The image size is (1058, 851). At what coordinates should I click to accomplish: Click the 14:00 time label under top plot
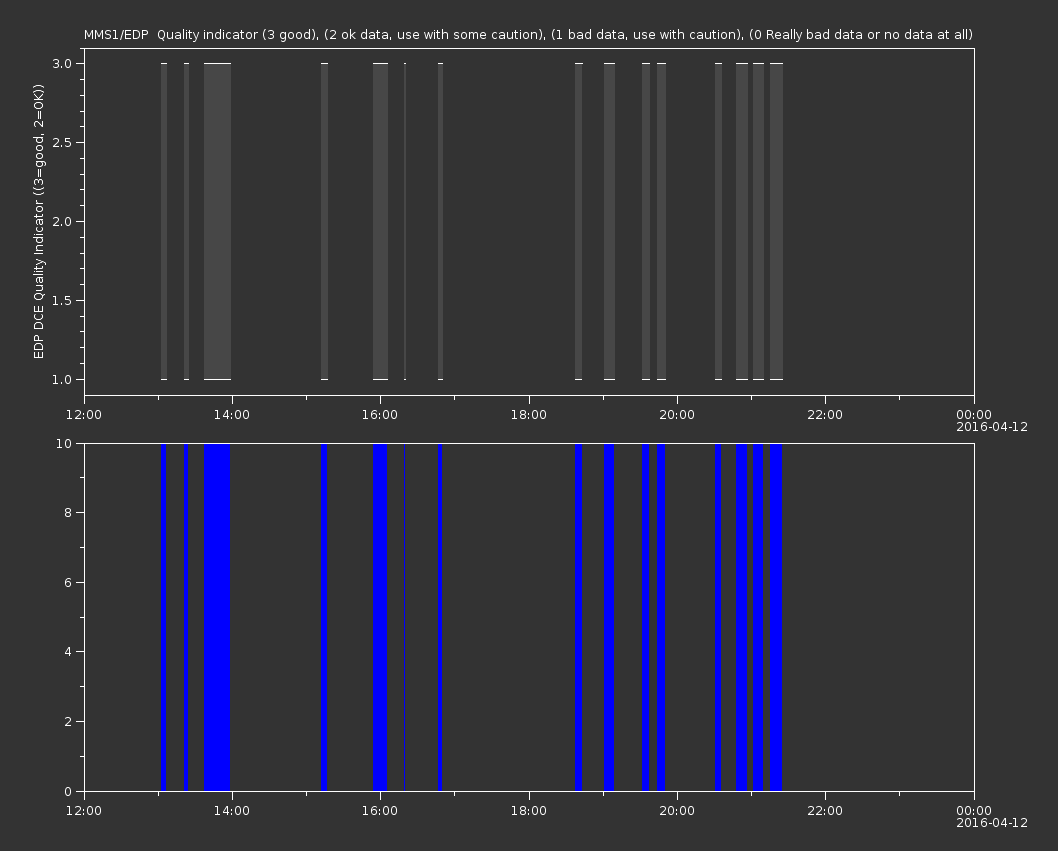click(231, 414)
